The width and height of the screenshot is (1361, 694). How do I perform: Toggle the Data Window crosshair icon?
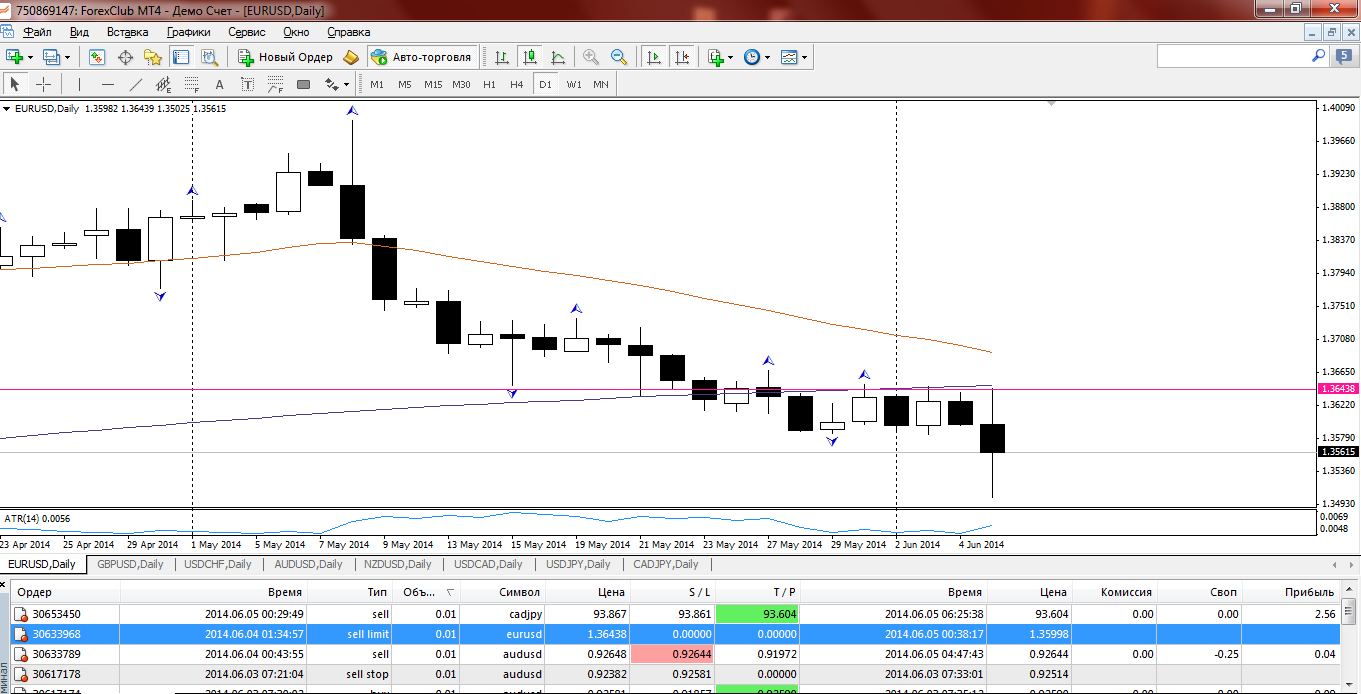pyautogui.click(x=125, y=57)
